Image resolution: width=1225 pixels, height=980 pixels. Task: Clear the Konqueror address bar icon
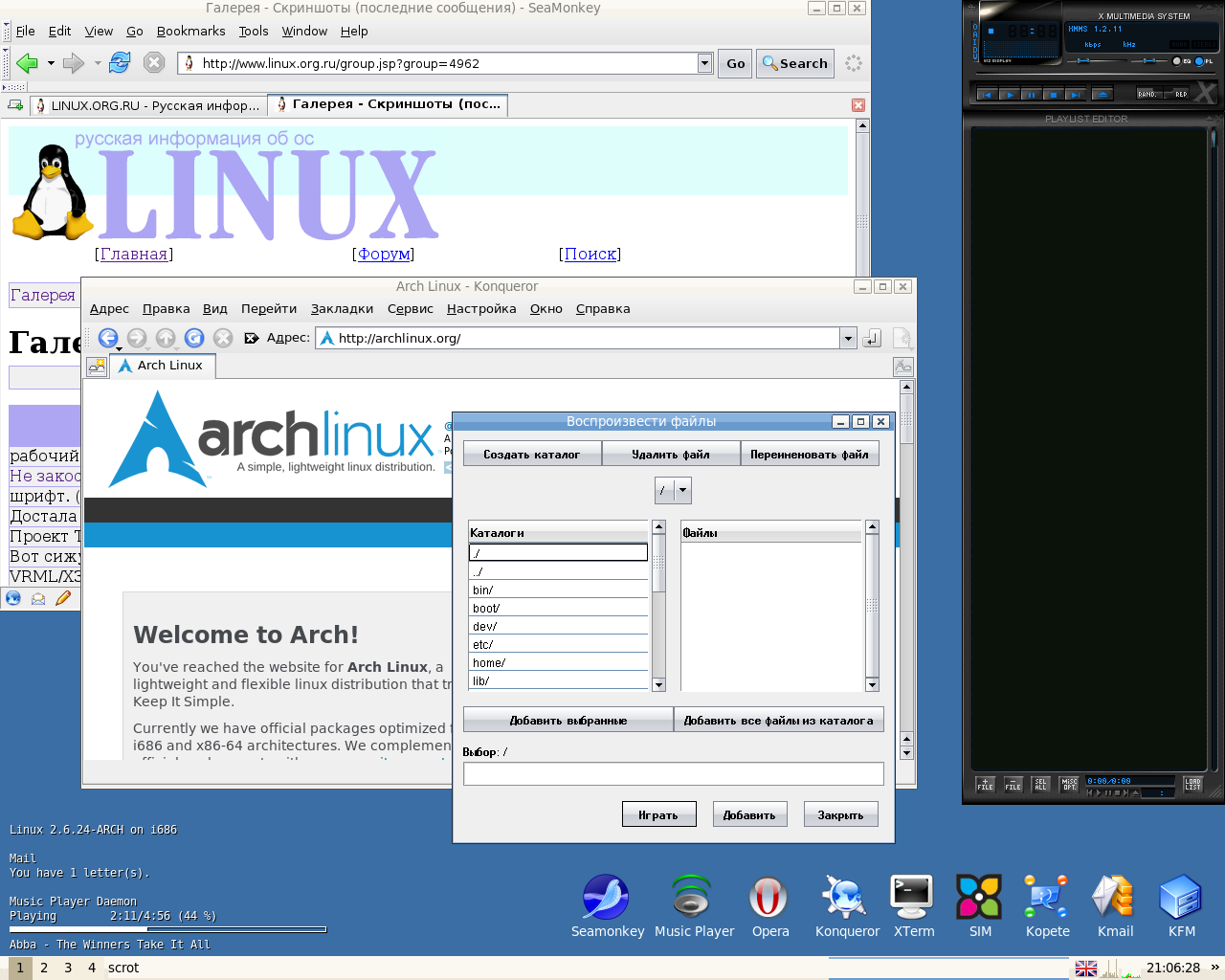(252, 338)
